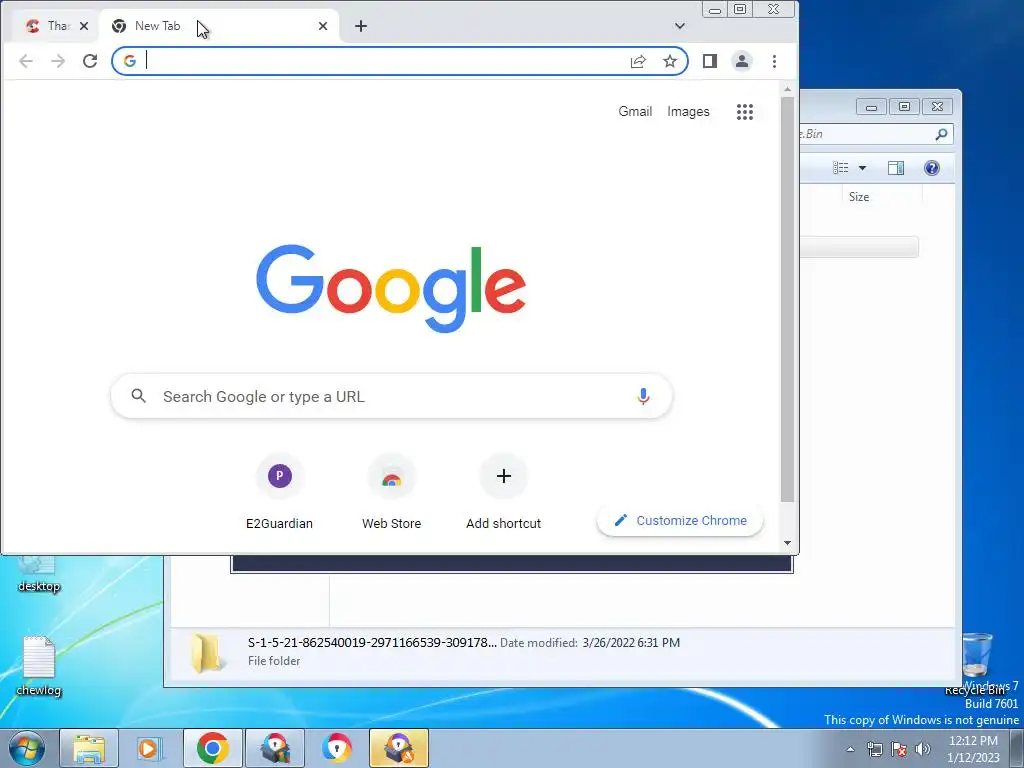Click the Google icon in the address bar
Image resolution: width=1024 pixels, height=768 pixels.
[x=130, y=61]
